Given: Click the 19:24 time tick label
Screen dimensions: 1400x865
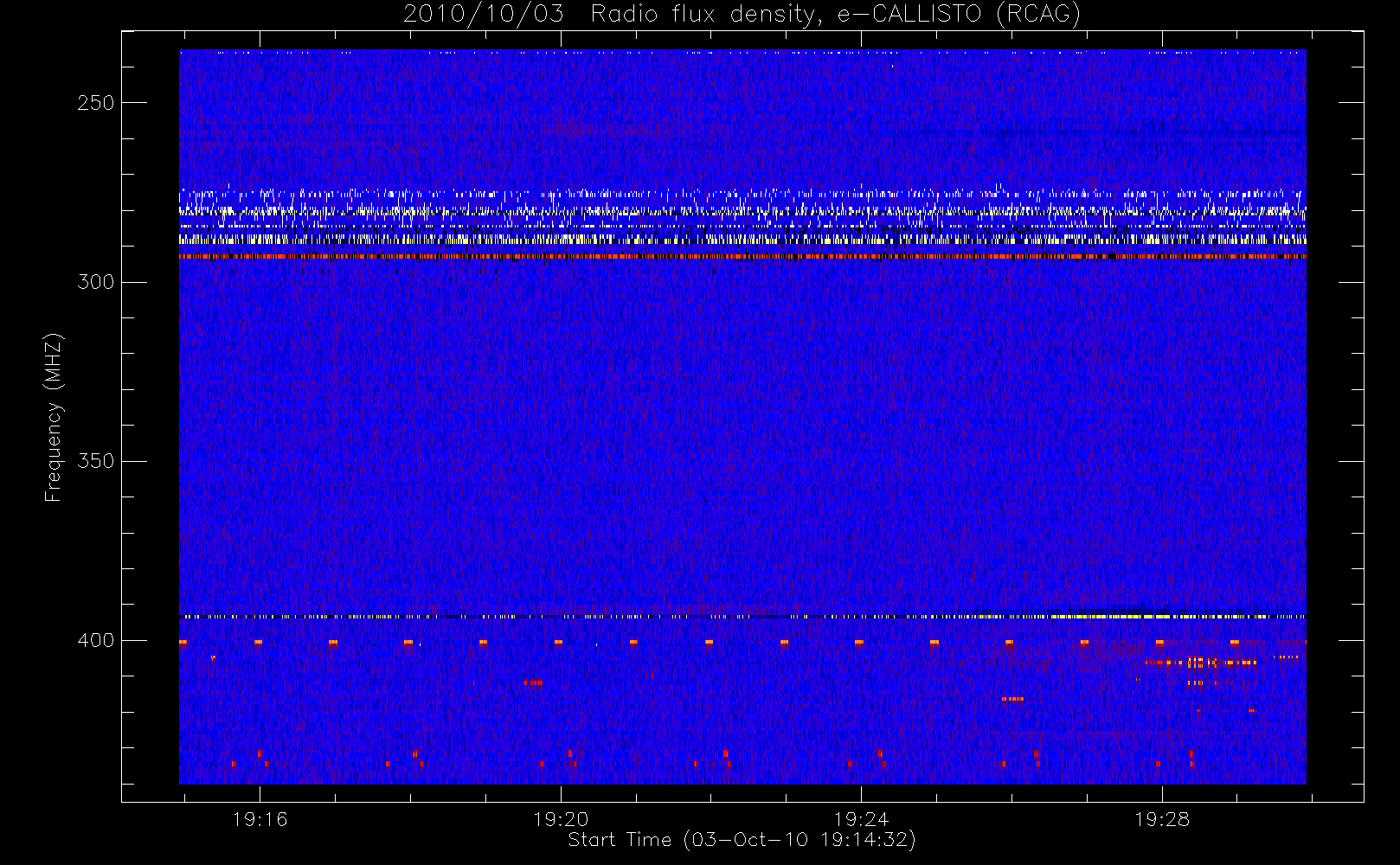Looking at the screenshot, I should pos(861,819).
